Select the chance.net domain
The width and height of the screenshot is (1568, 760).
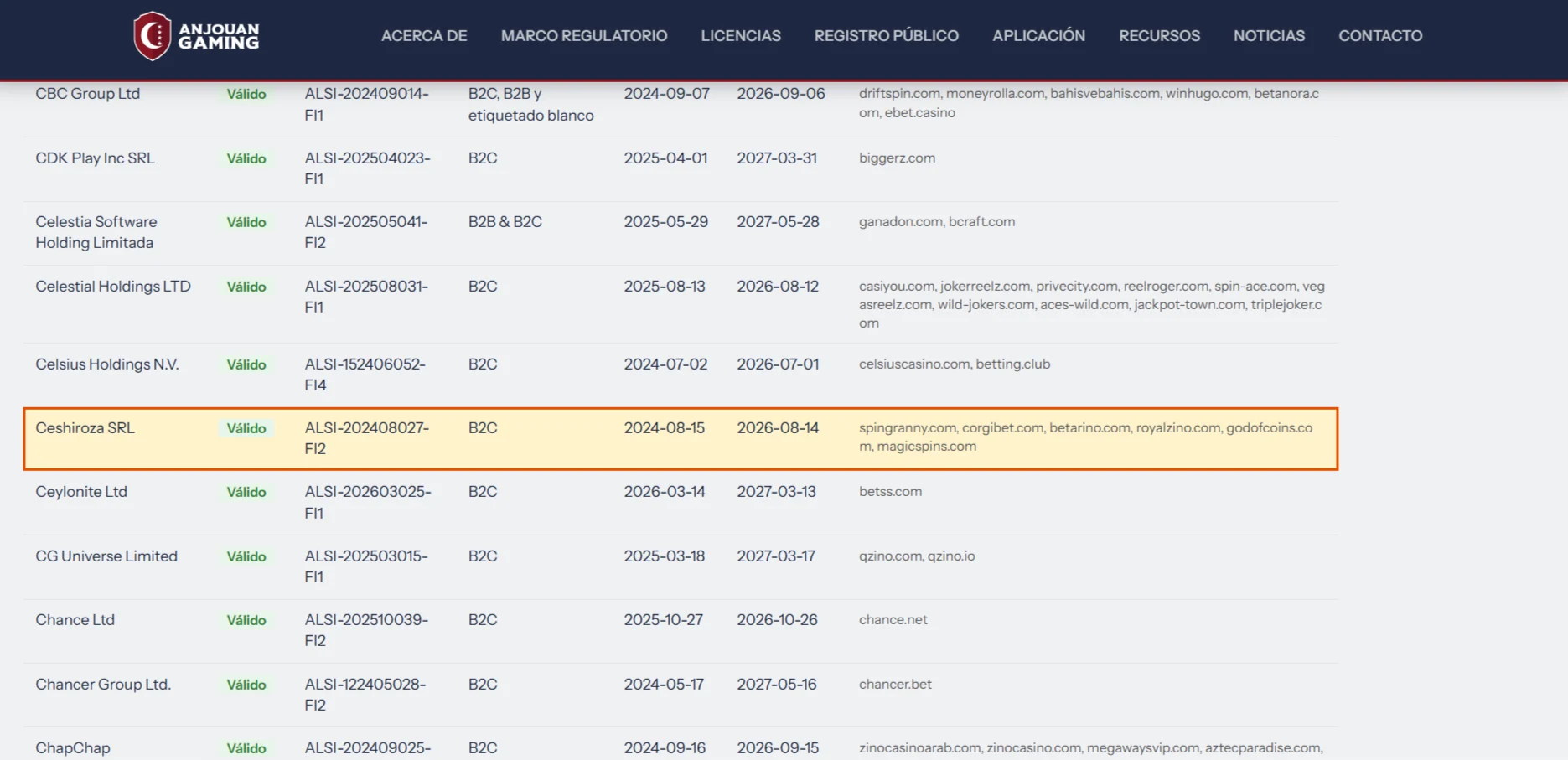click(893, 620)
